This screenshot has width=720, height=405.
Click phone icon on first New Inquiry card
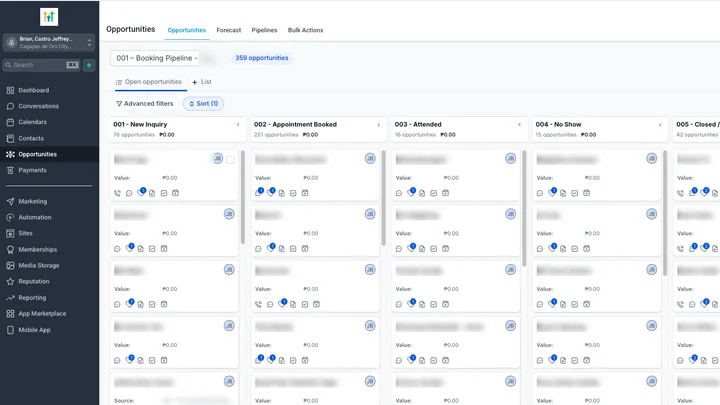117,193
